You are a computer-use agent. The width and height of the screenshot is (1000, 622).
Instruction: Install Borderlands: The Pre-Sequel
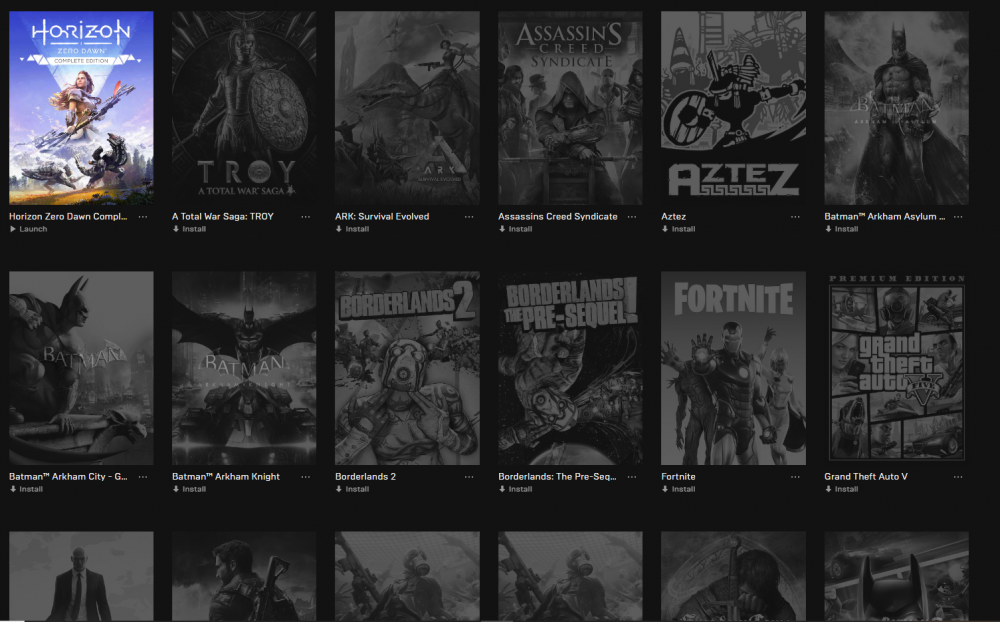[516, 489]
